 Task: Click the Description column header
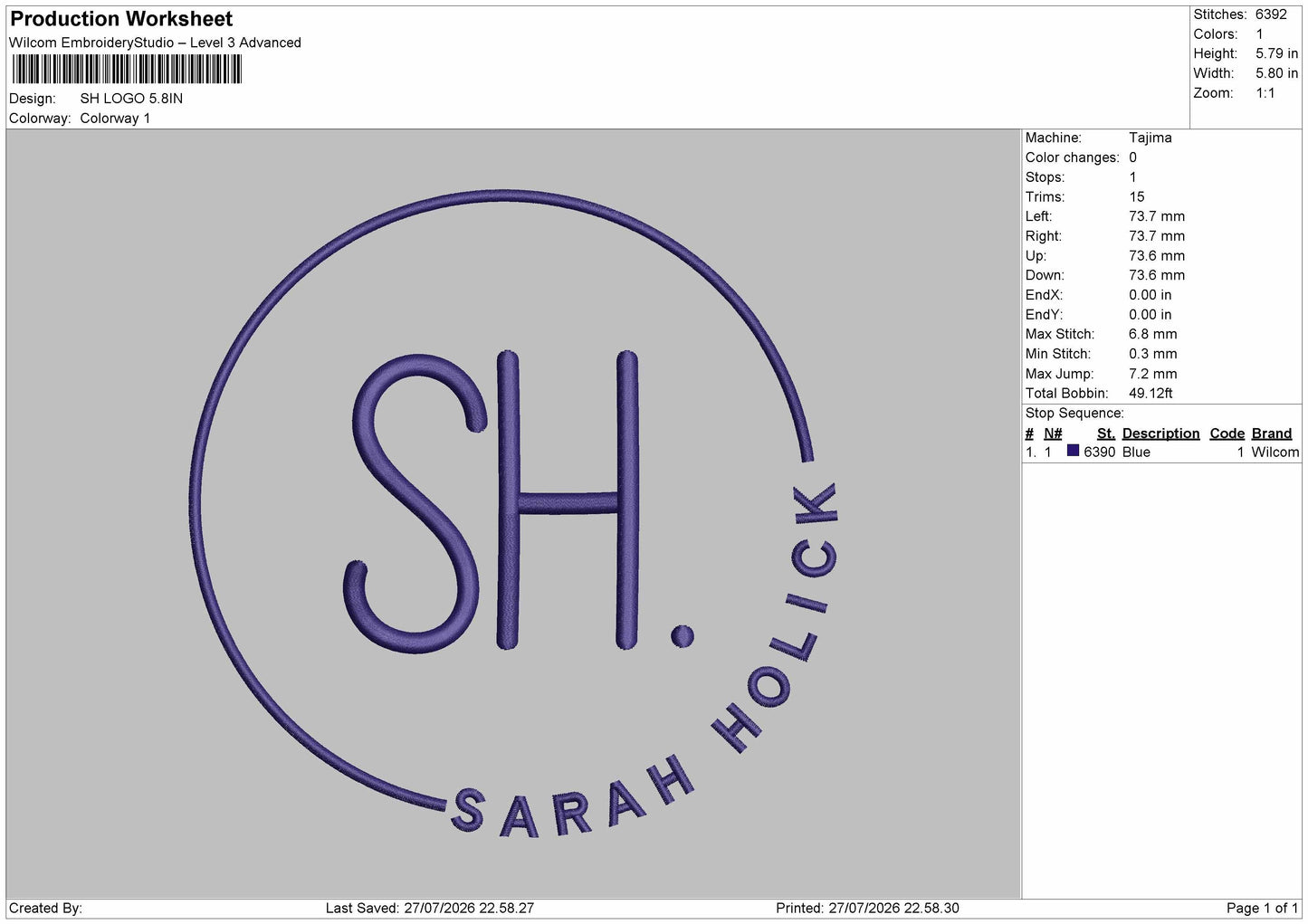[x=1160, y=433]
